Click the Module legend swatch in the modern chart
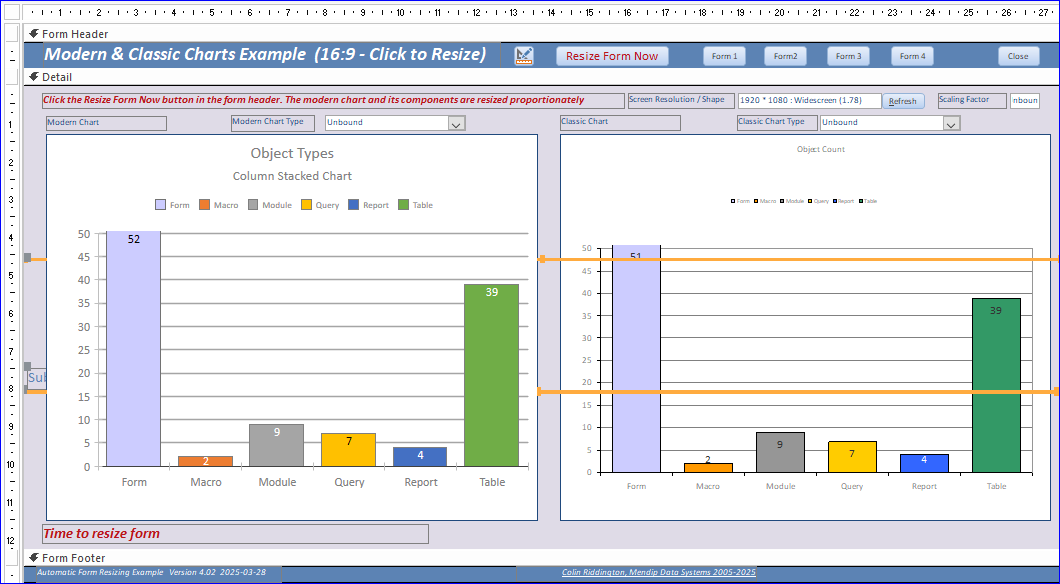 tap(254, 205)
